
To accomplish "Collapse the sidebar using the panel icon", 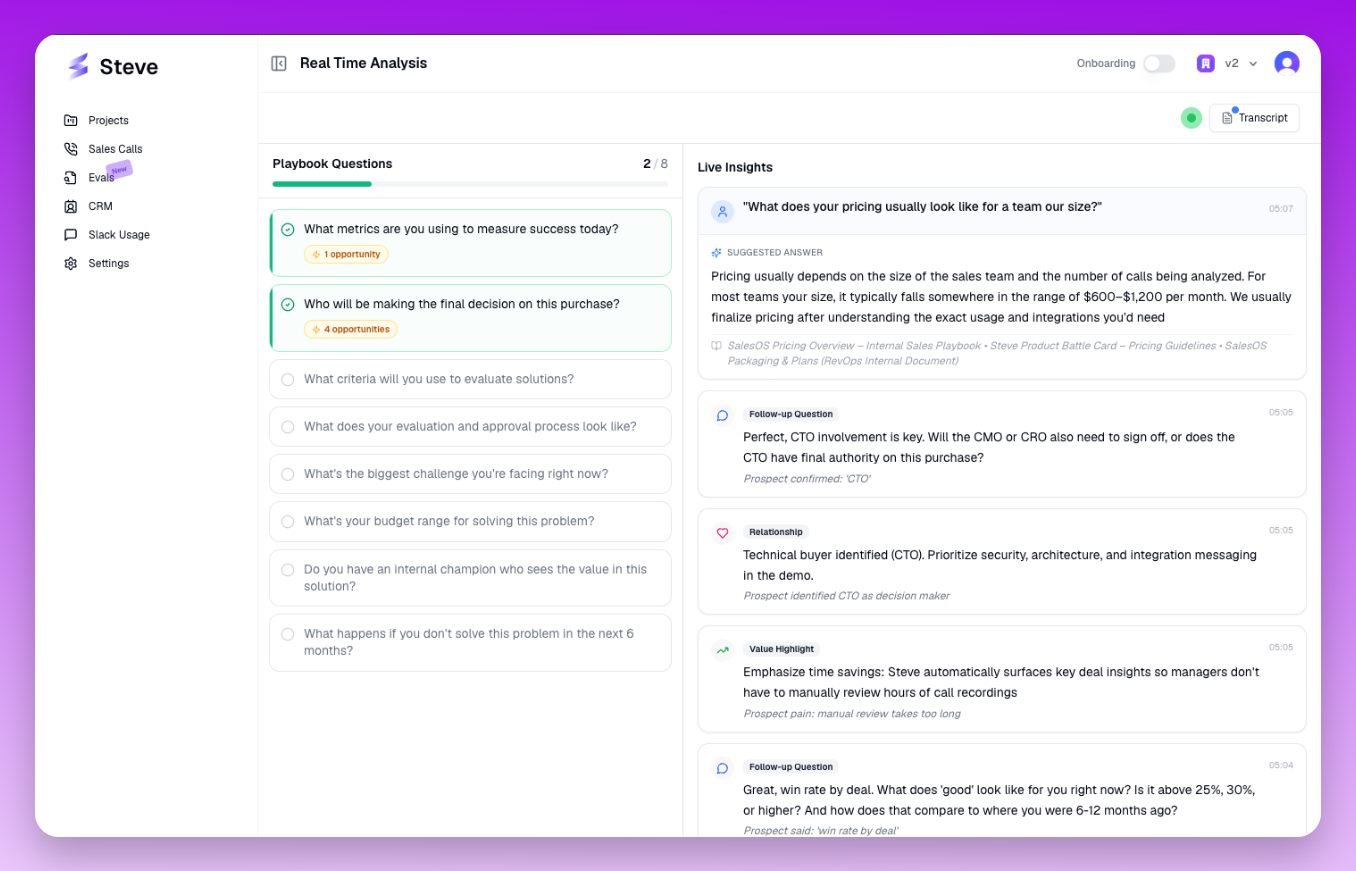I will click(279, 63).
